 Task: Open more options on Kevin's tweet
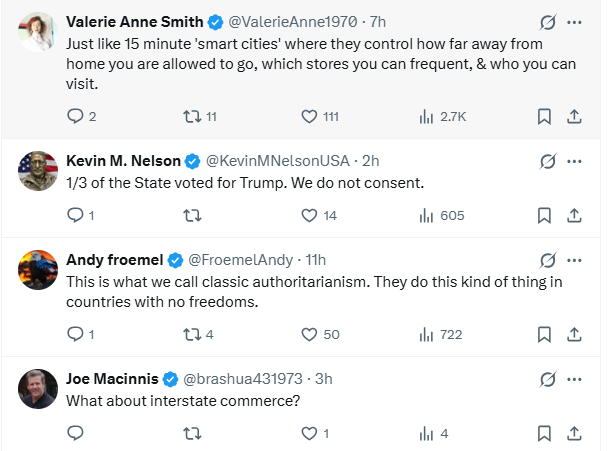pos(575,161)
